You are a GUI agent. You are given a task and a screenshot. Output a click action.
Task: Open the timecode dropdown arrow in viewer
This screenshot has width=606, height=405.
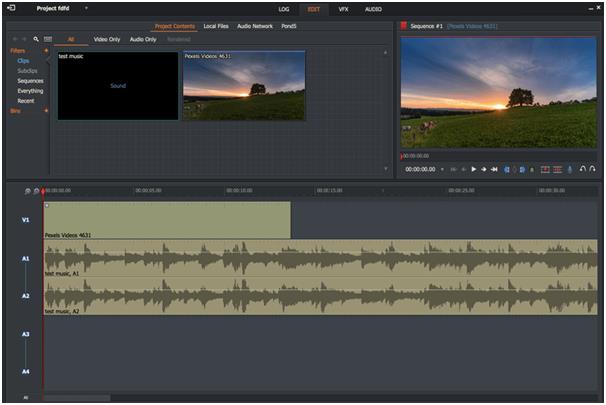(442, 169)
